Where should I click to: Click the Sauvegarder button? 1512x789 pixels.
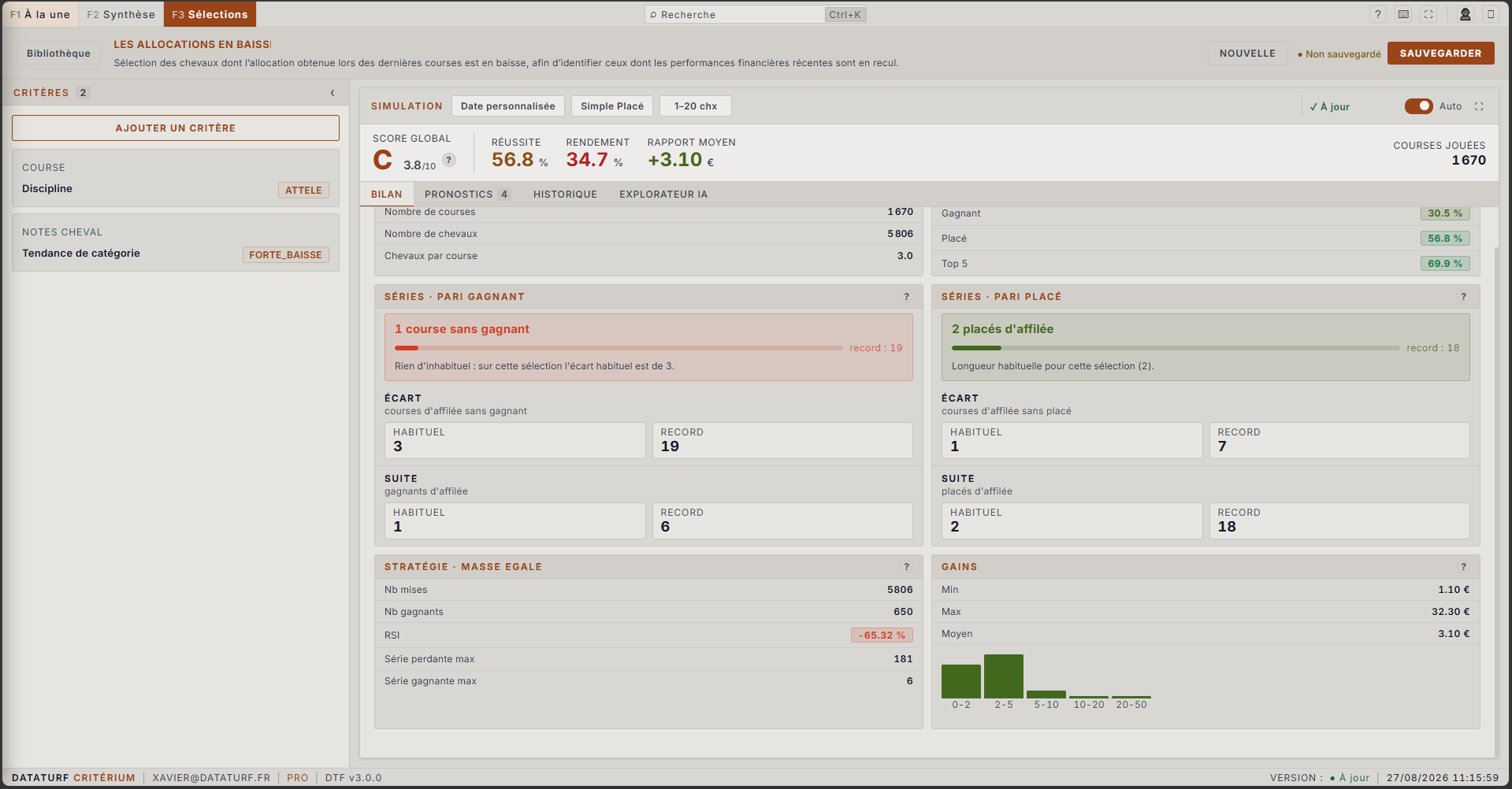(1440, 54)
